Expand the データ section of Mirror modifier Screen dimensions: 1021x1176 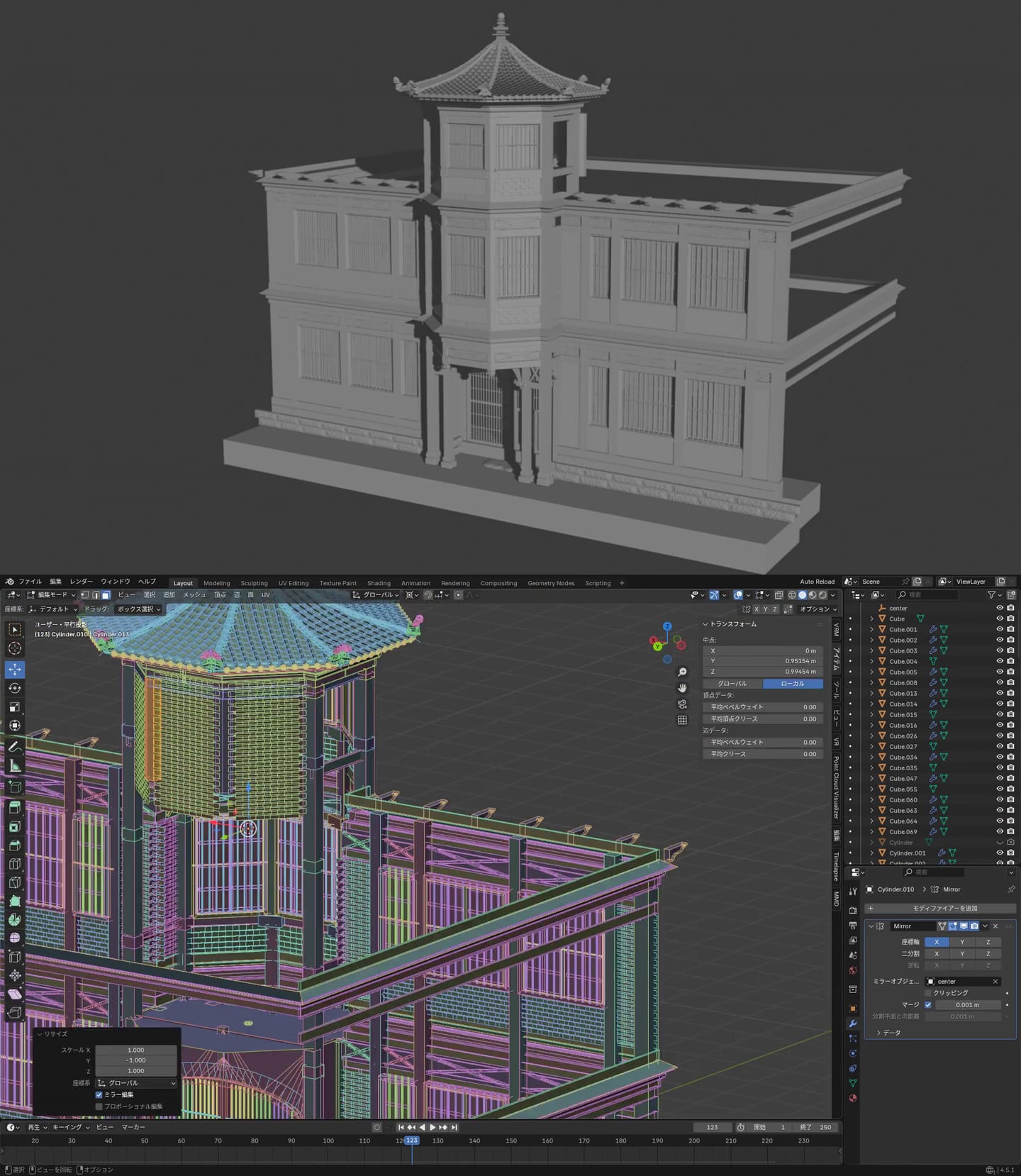click(889, 1033)
